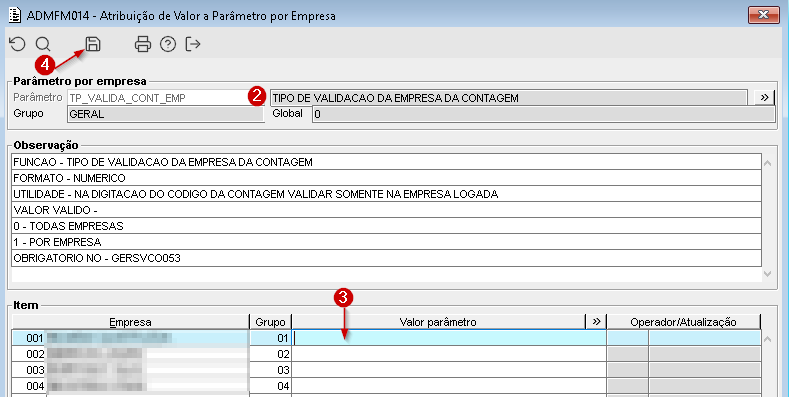Click Grupo cell 01

click(271, 338)
